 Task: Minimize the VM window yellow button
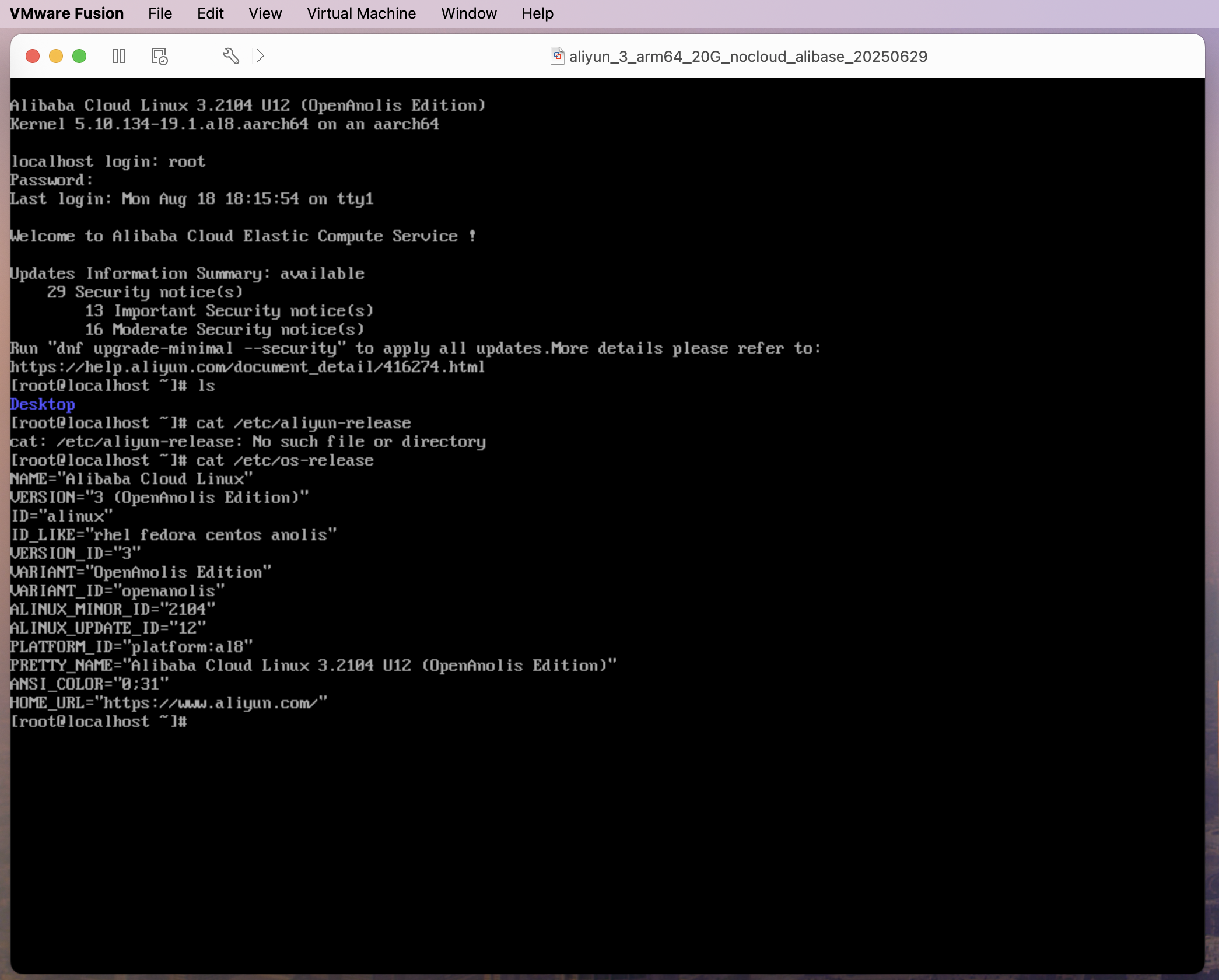click(x=56, y=56)
